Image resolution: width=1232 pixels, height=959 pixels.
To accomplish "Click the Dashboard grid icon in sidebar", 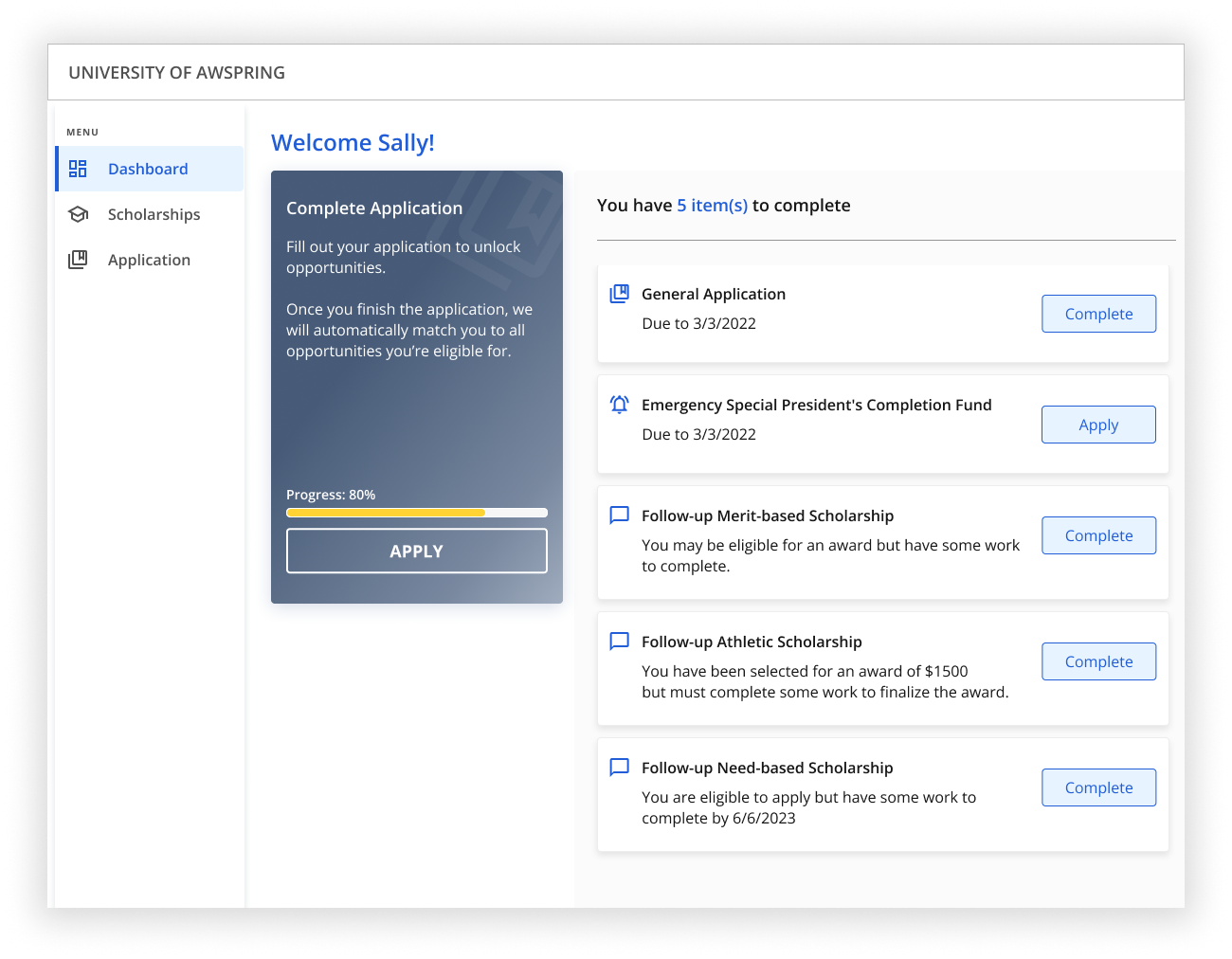I will click(x=78, y=169).
